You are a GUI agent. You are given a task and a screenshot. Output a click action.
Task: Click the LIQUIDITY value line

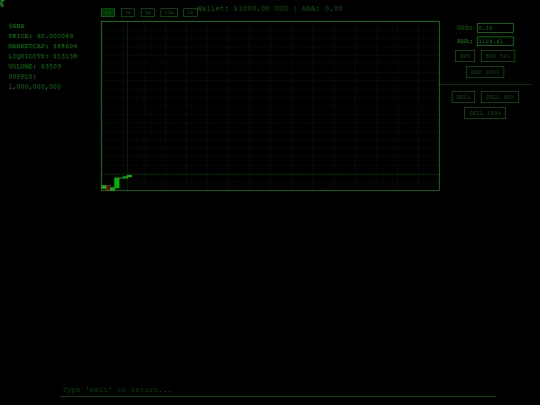[x=43, y=56]
